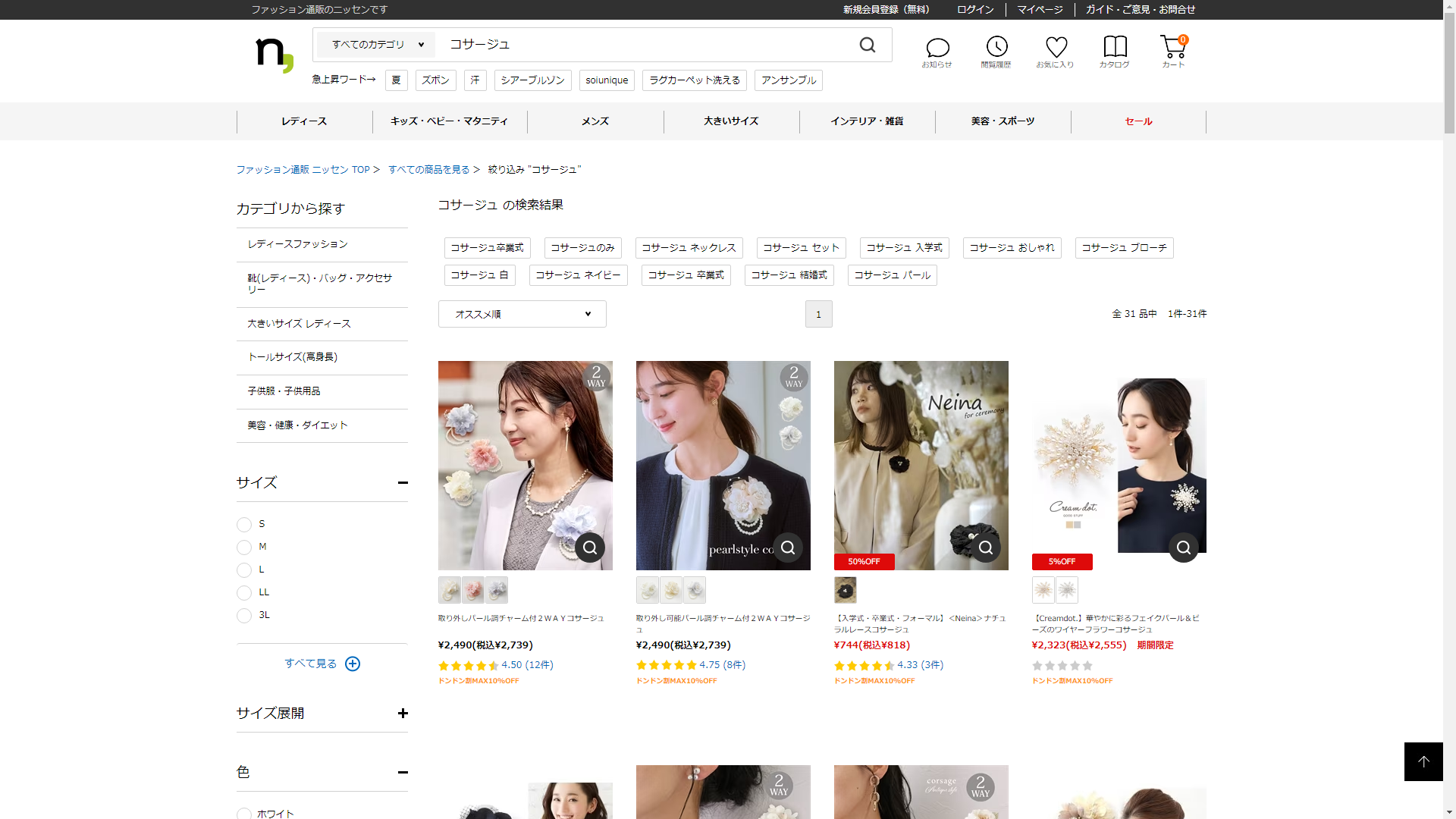Screen dimensions: 1456x819
Task: Select pink color swatch on first product
Action: (473, 590)
